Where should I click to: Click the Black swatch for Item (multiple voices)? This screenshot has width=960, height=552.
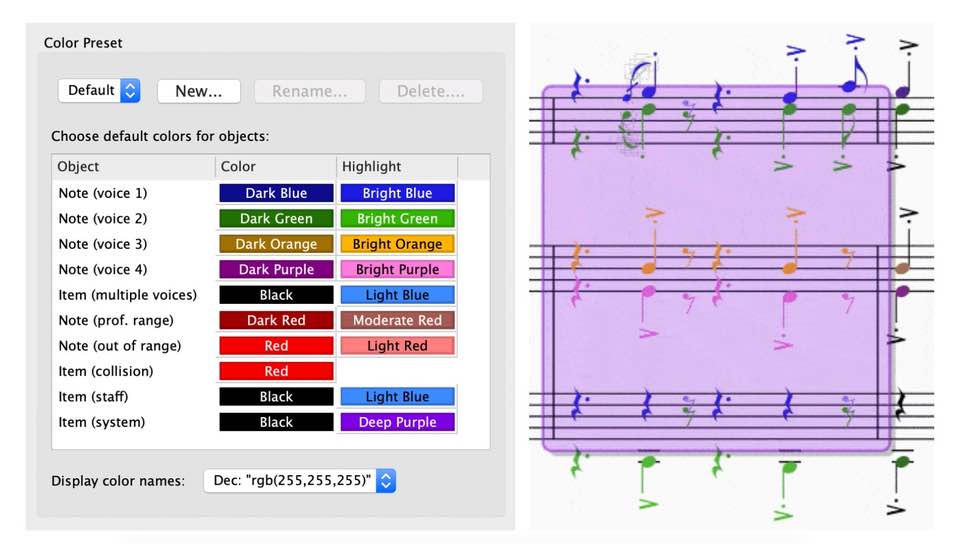[276, 295]
